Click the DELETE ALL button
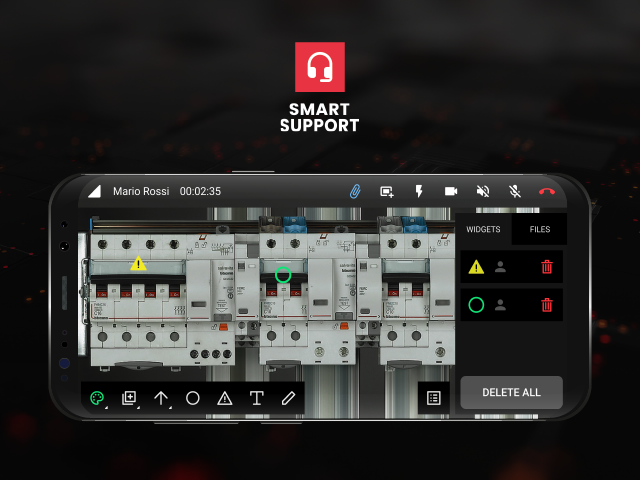Viewport: 640px width, 480px height. 511,392
